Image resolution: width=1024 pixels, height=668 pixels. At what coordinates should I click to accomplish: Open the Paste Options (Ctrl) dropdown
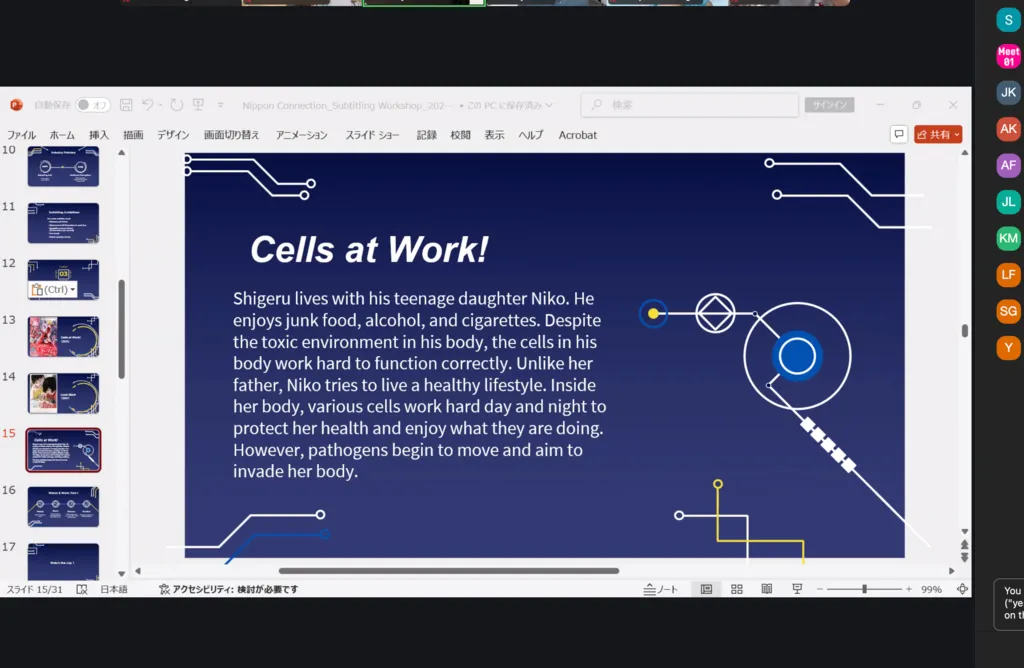click(53, 289)
